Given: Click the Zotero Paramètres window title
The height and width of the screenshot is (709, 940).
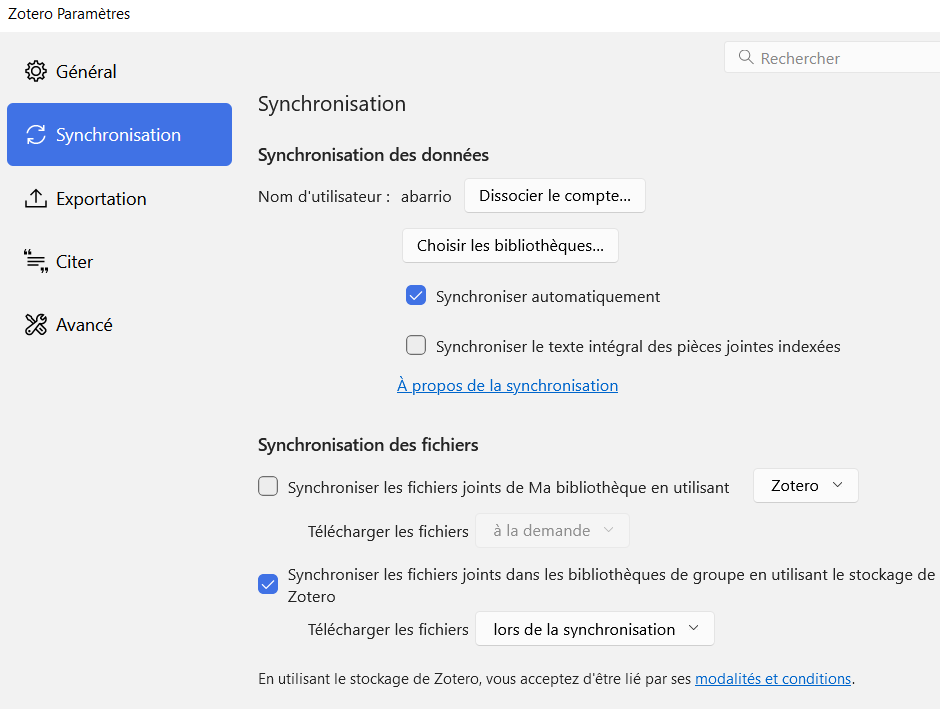Looking at the screenshot, I should point(69,13).
